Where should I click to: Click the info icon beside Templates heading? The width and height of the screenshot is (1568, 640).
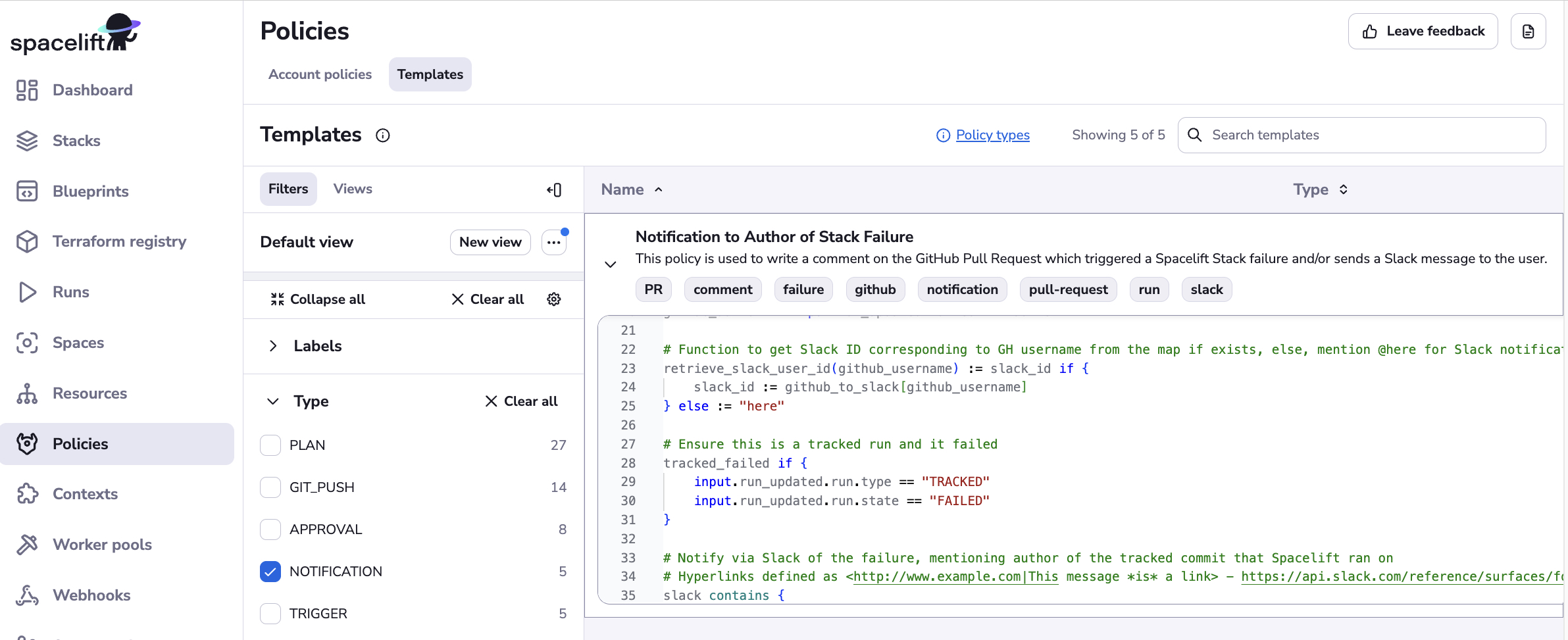click(383, 135)
